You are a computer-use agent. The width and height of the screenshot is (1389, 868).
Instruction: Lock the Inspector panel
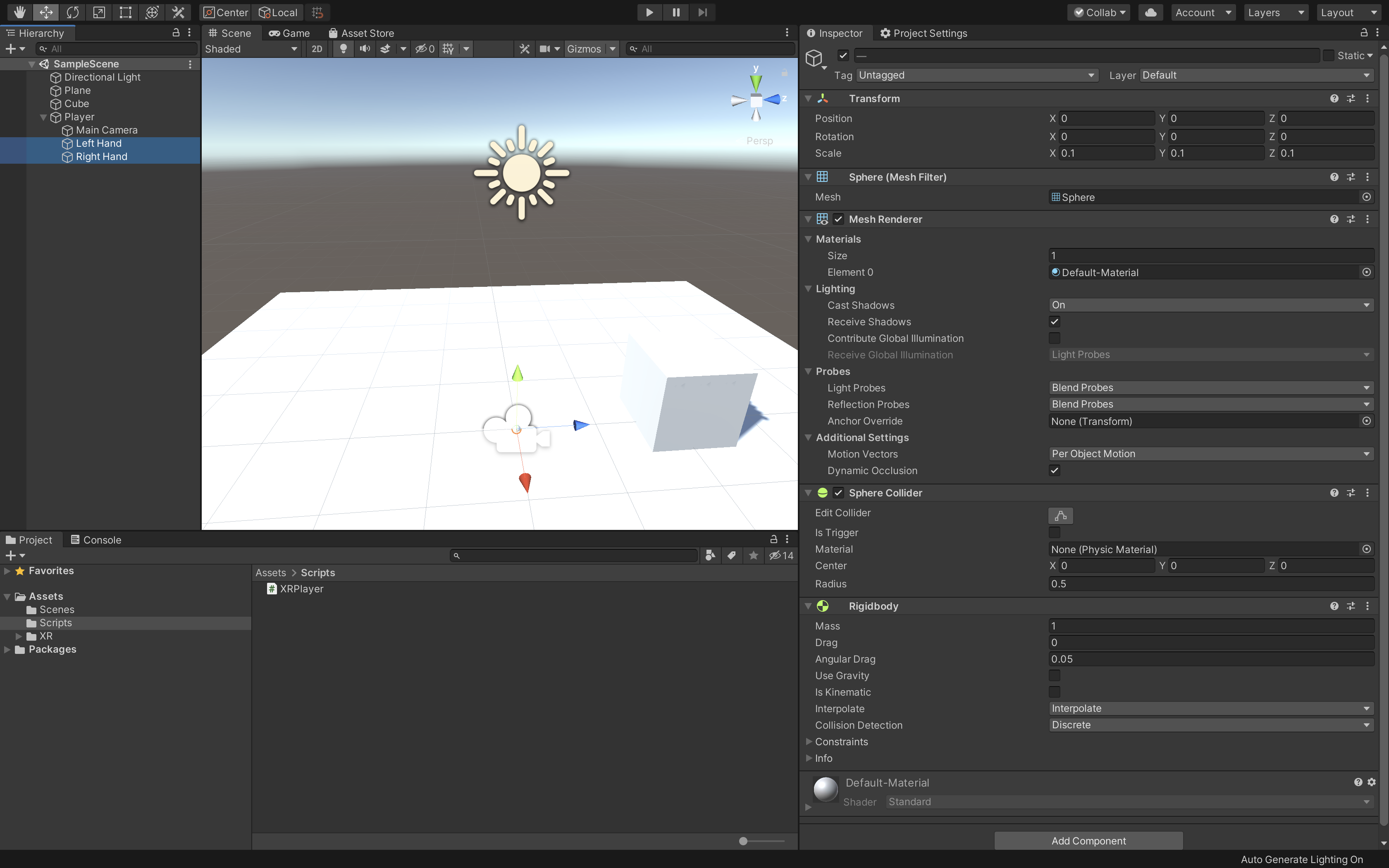point(1364,33)
